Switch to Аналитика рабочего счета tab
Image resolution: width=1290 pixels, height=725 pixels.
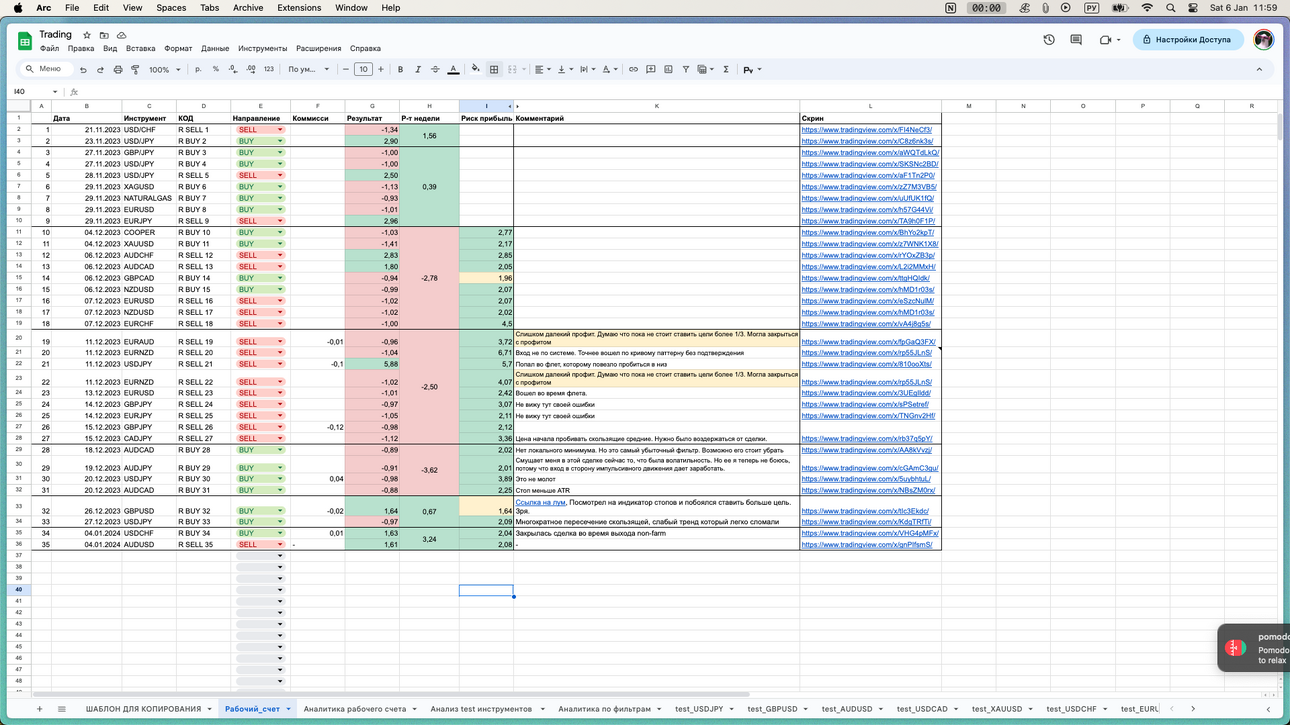click(x=355, y=709)
